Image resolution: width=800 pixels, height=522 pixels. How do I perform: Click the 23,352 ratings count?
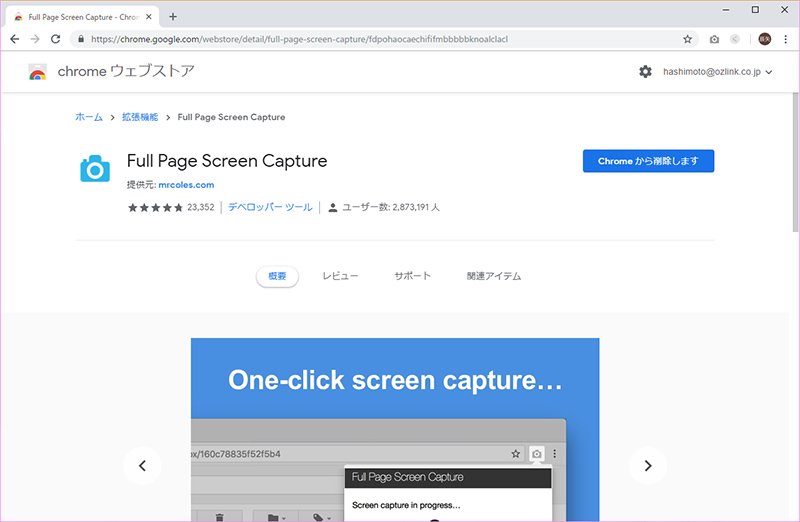[x=201, y=207]
